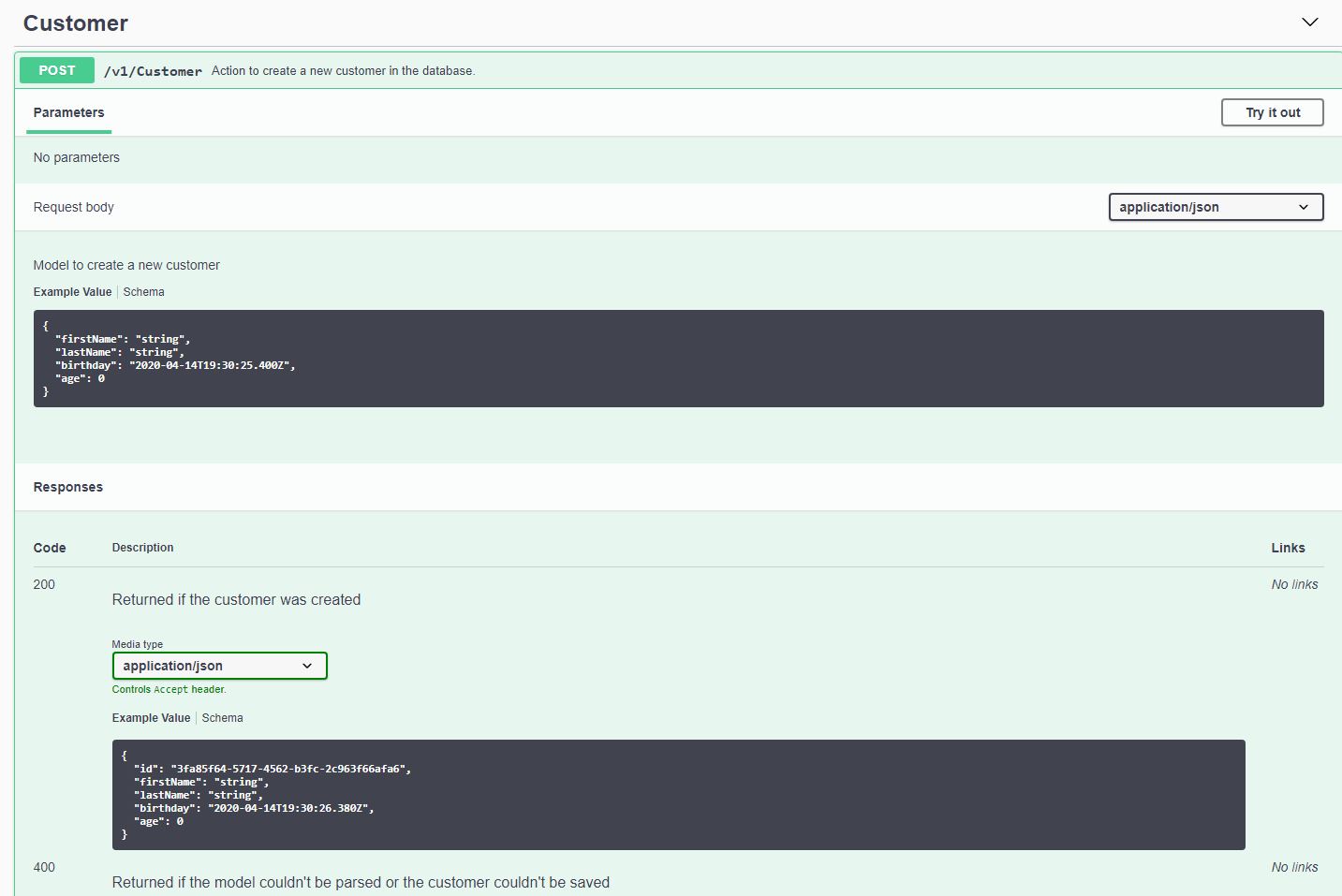Image resolution: width=1342 pixels, height=896 pixels.
Task: Open the Media type dropdown under 200 response
Action: 219,666
